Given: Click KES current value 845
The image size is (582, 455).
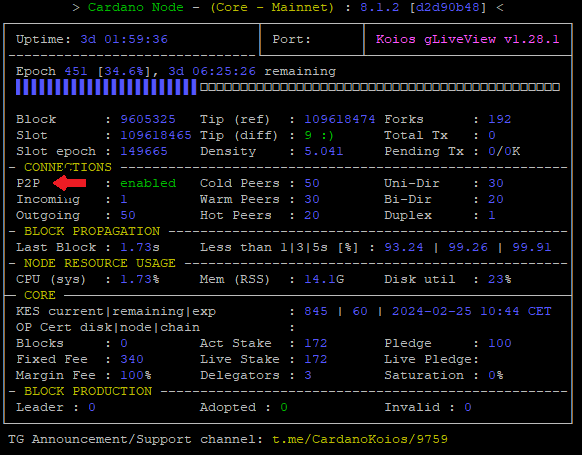Looking at the screenshot, I should 316,311.
